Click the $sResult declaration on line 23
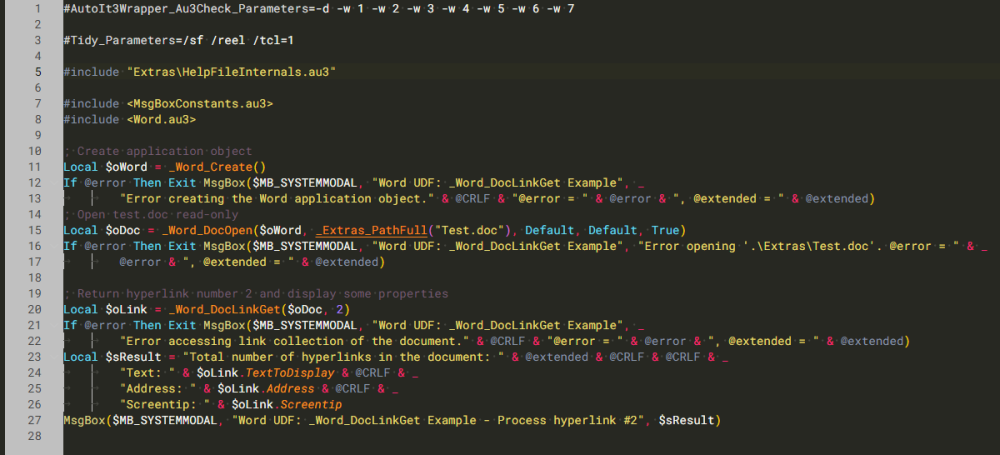The height and width of the screenshot is (455, 1000). pyautogui.click(x=133, y=357)
